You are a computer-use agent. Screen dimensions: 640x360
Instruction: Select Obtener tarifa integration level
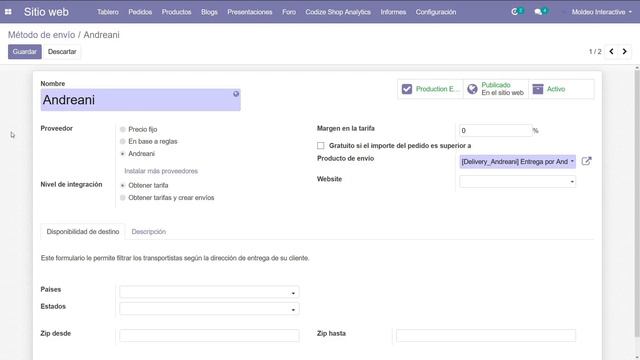click(122, 185)
